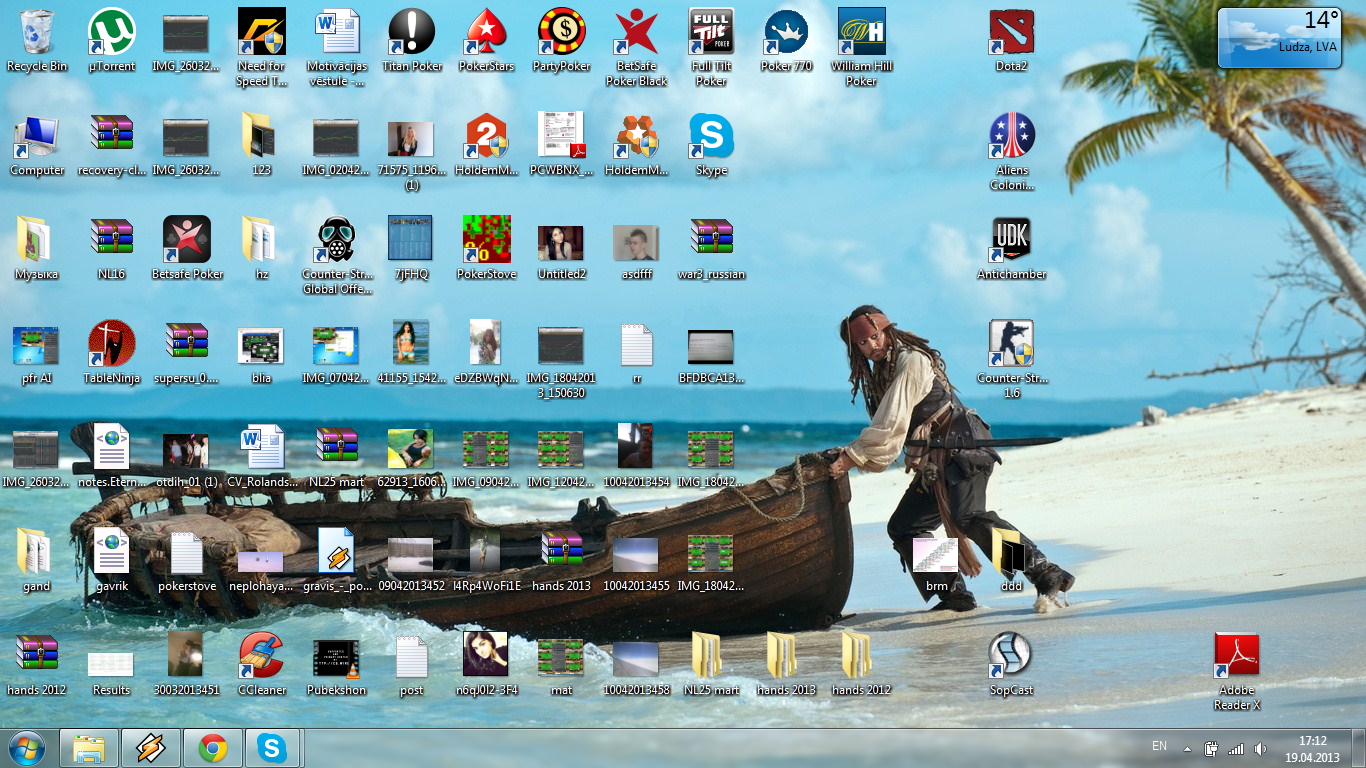Open the volume speaker tray icon
The height and width of the screenshot is (768, 1366).
[x=1260, y=748]
